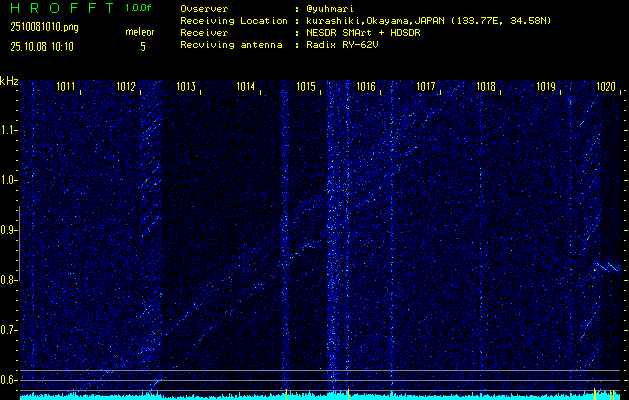Click the 0.9 kHz axis label
The image size is (629, 400).
tap(9, 230)
